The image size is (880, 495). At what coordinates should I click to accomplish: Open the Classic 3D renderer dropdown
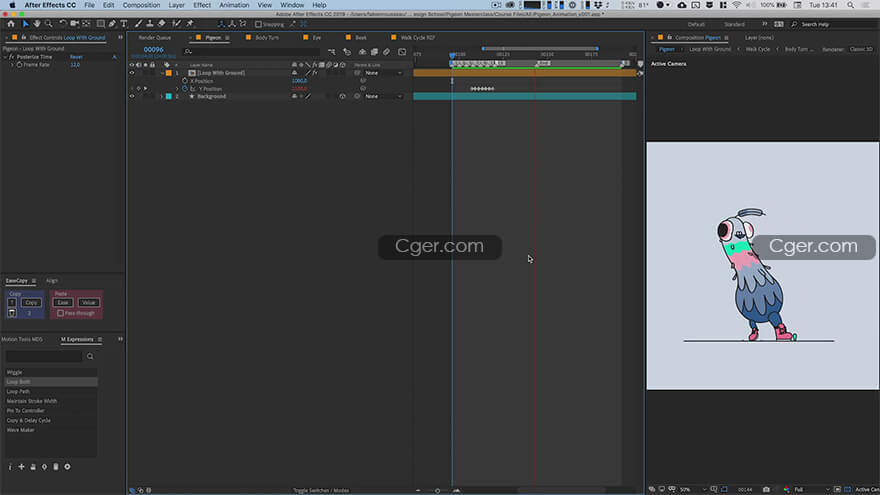click(x=861, y=49)
